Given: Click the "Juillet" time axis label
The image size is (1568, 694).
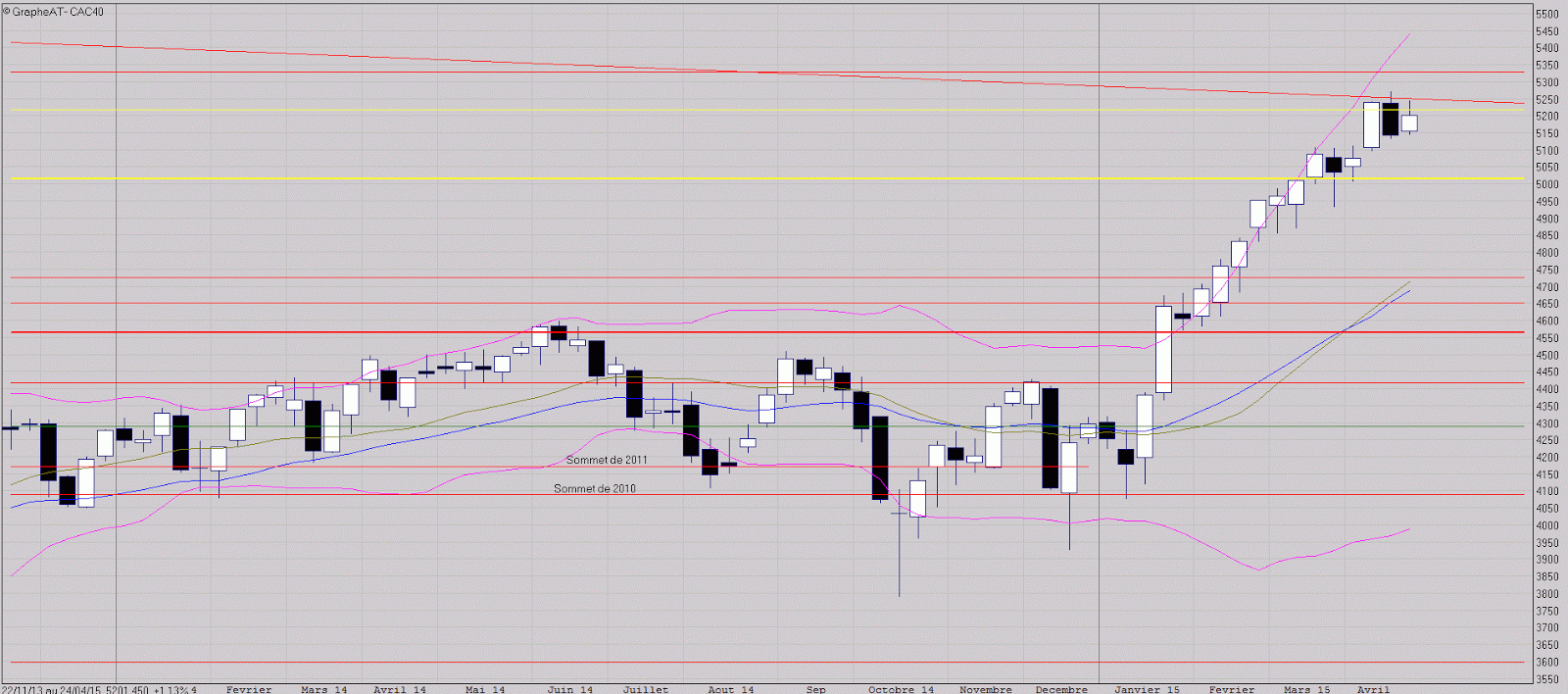Looking at the screenshot, I should tap(646, 690).
